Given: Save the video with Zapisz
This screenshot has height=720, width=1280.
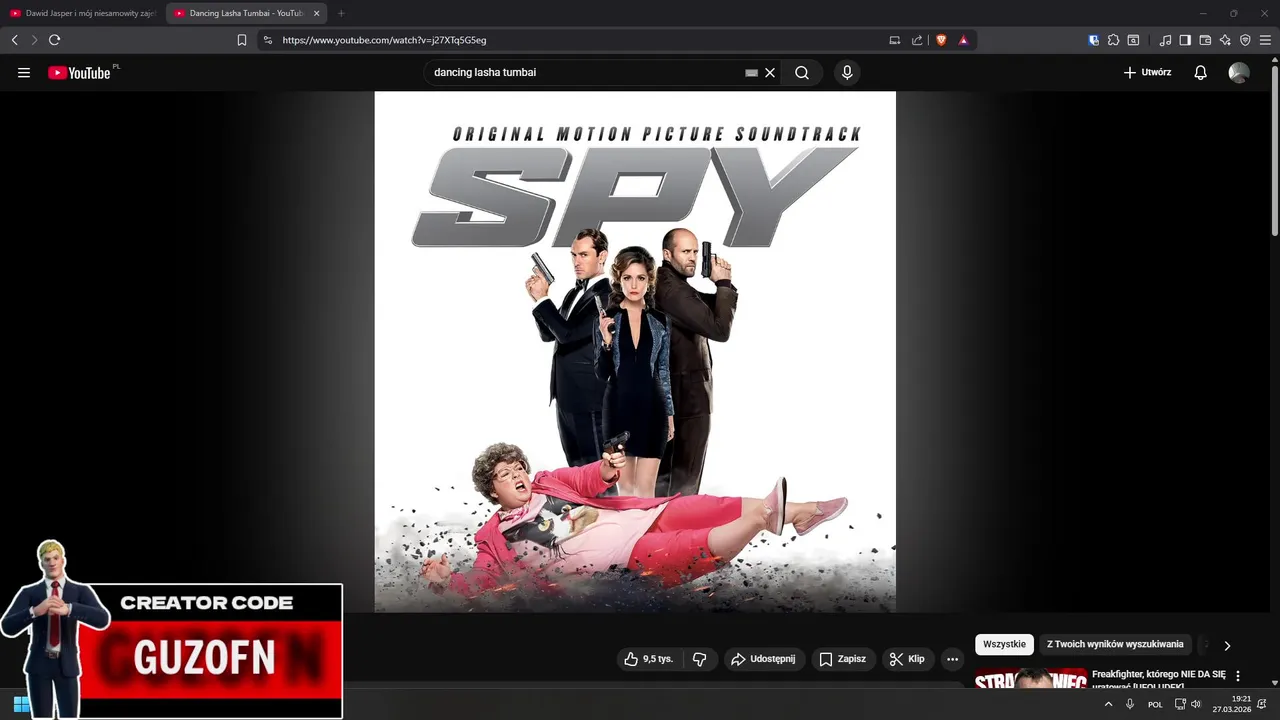Looking at the screenshot, I should [x=843, y=659].
